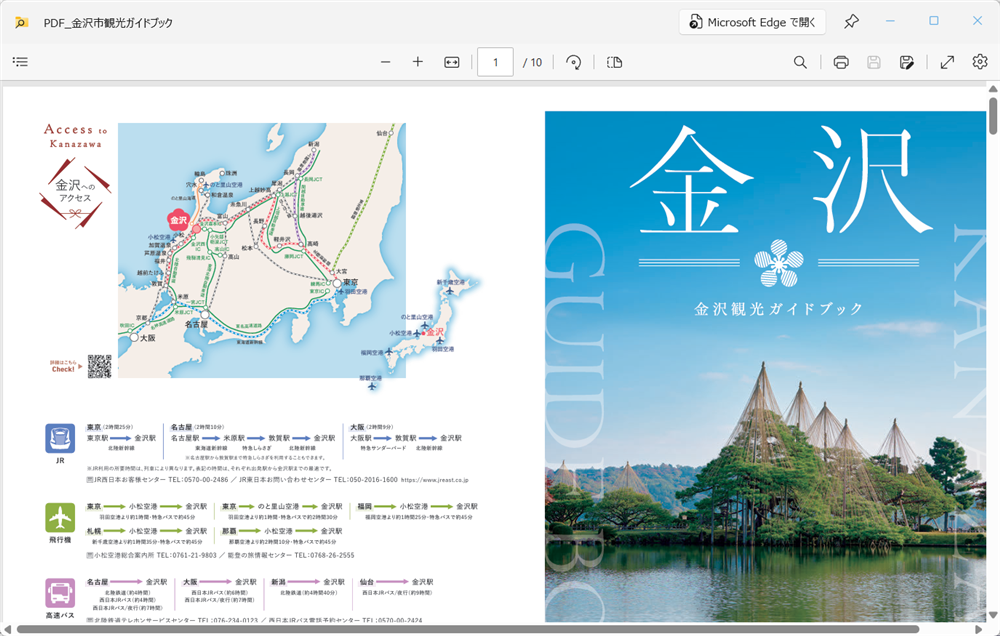
Task: Enter full screen reading mode
Action: click(947, 62)
